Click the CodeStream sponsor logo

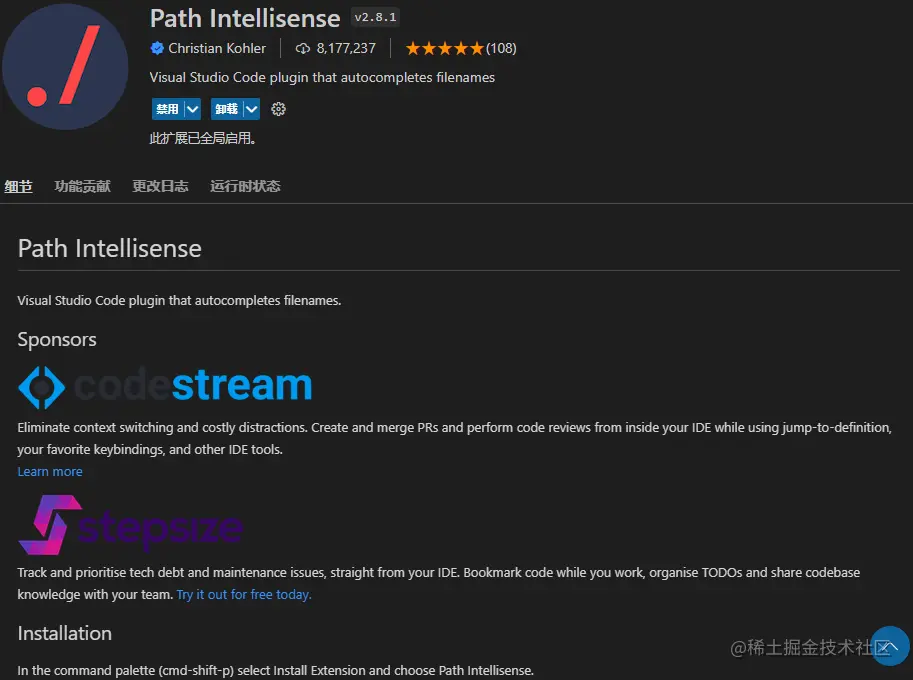coord(165,387)
